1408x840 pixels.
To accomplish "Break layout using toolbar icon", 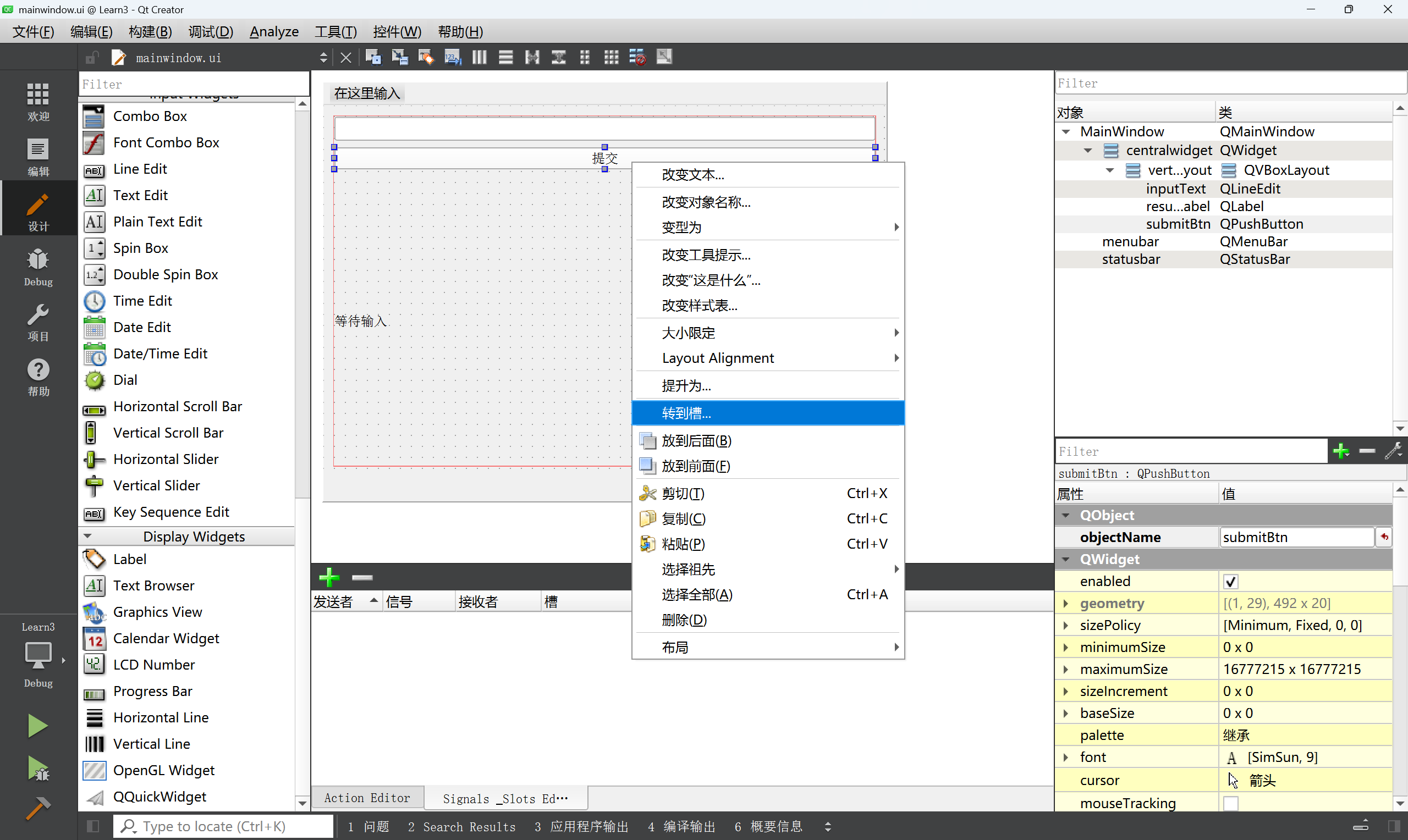I will coord(637,57).
